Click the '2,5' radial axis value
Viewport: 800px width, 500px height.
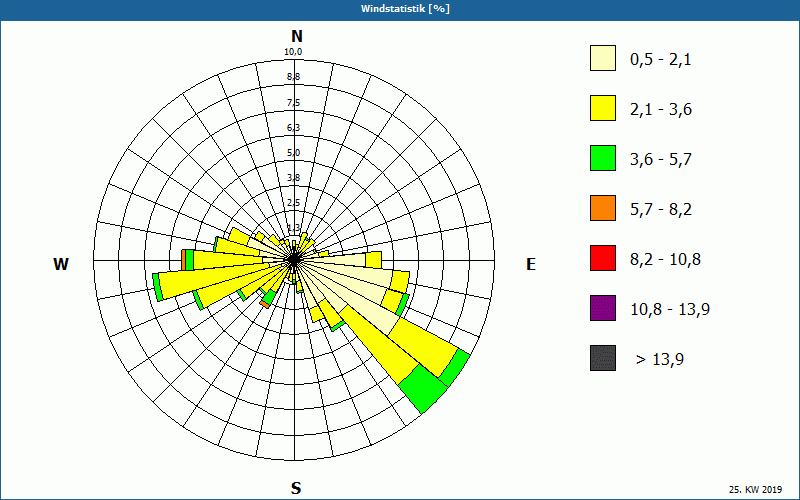293,203
